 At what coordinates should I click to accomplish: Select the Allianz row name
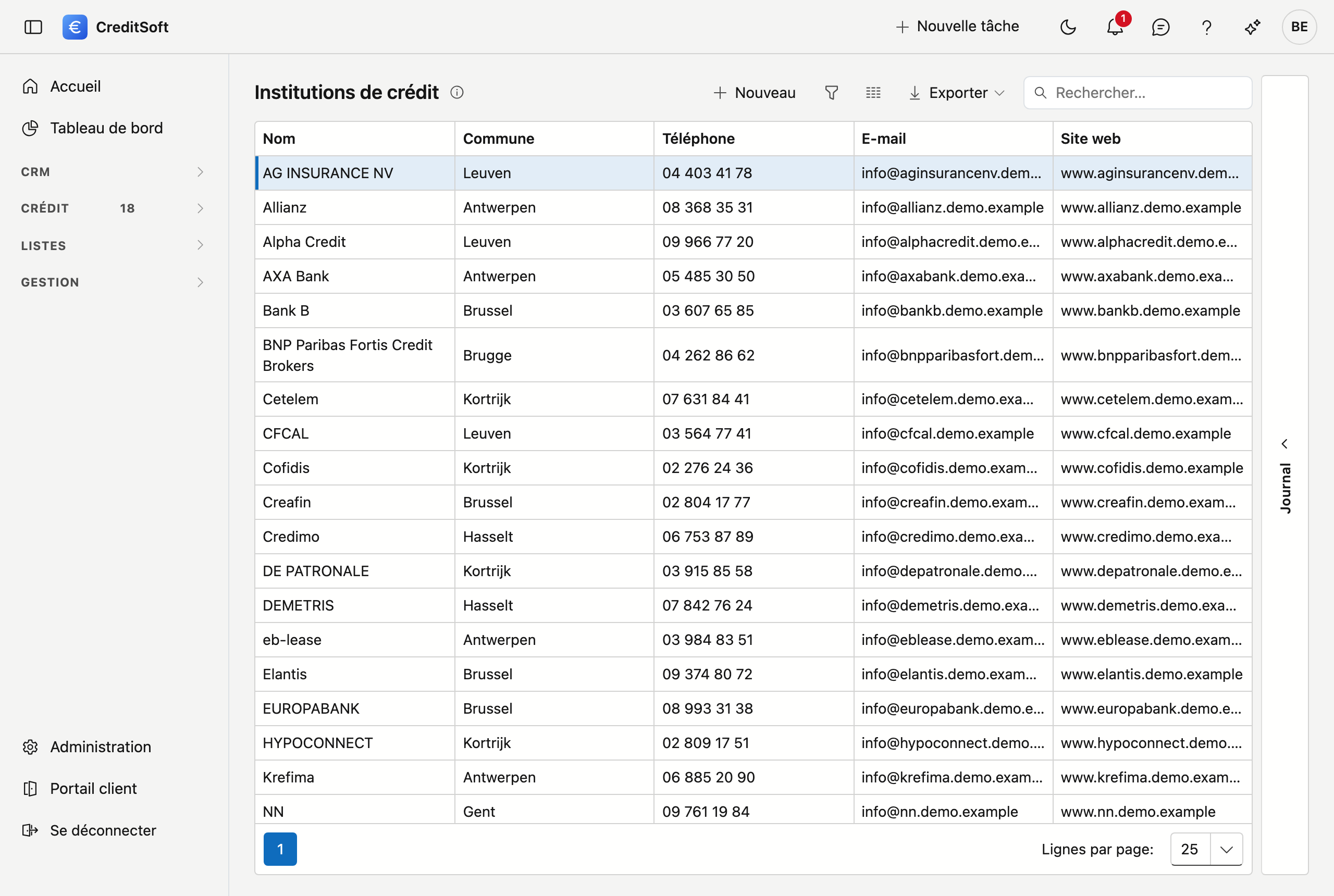click(285, 207)
